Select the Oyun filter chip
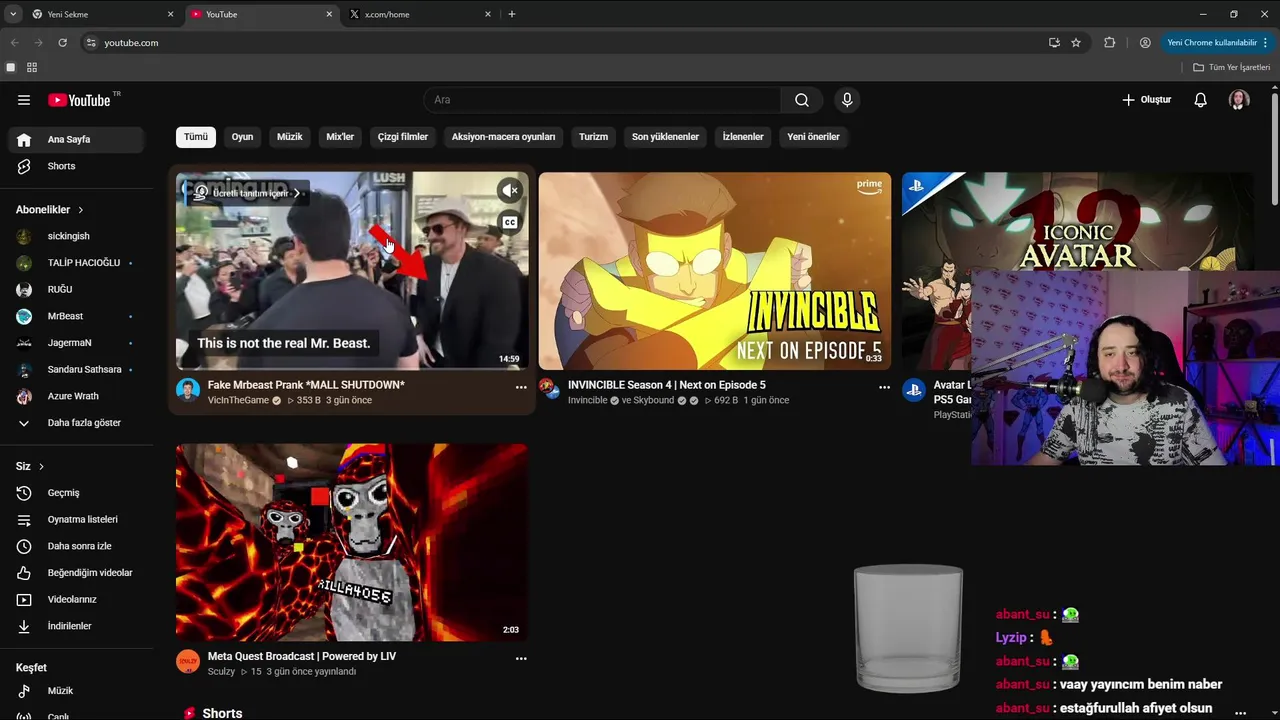Image resolution: width=1280 pixels, height=720 pixels. (x=243, y=137)
